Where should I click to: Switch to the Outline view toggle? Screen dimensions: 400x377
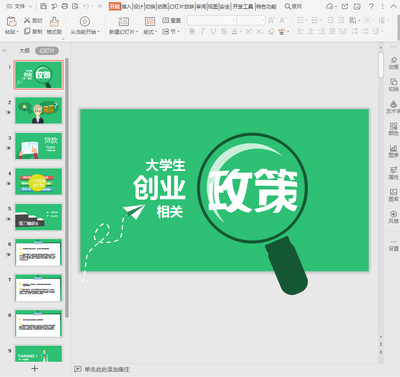tap(24, 50)
